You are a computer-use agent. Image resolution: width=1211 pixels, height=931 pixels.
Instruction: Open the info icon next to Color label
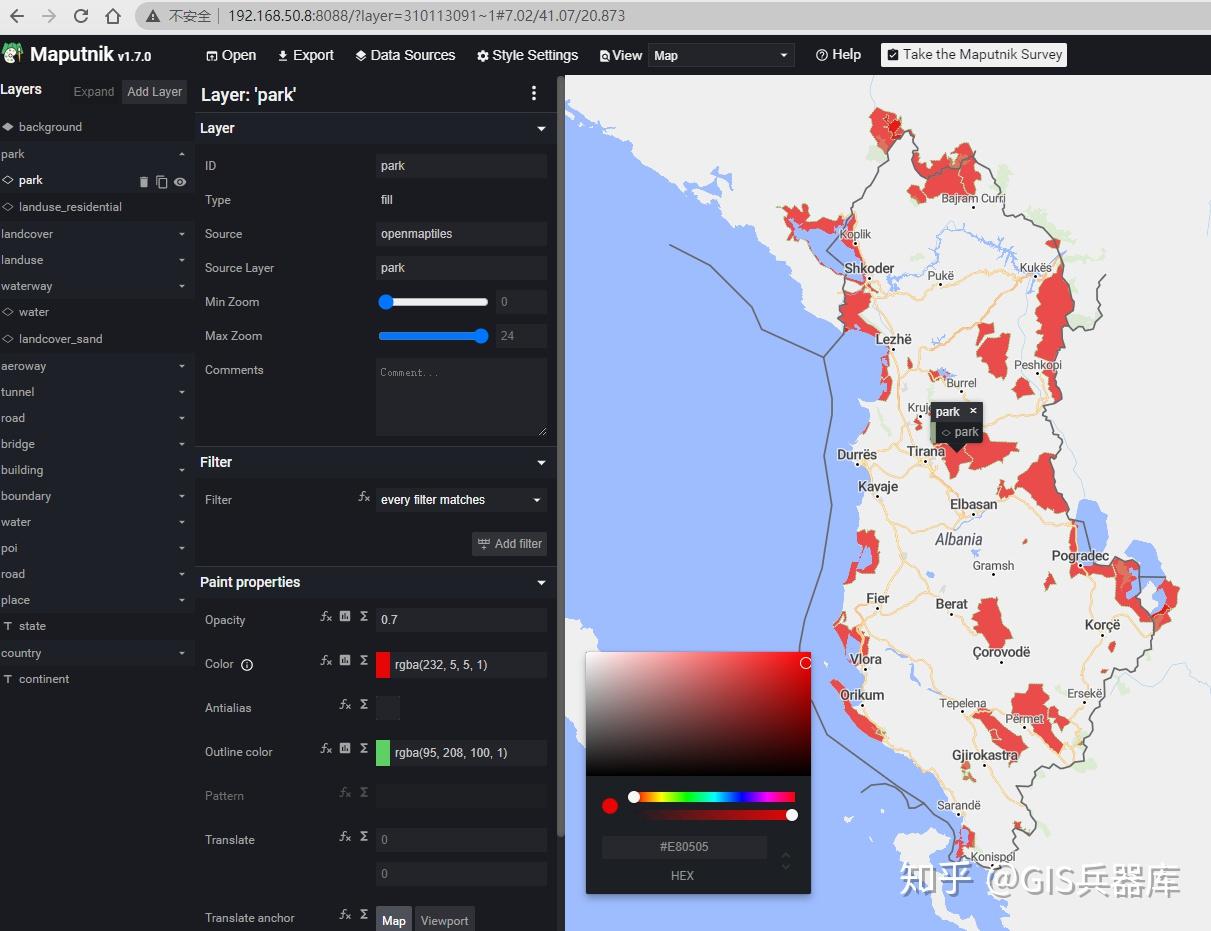[247, 665]
